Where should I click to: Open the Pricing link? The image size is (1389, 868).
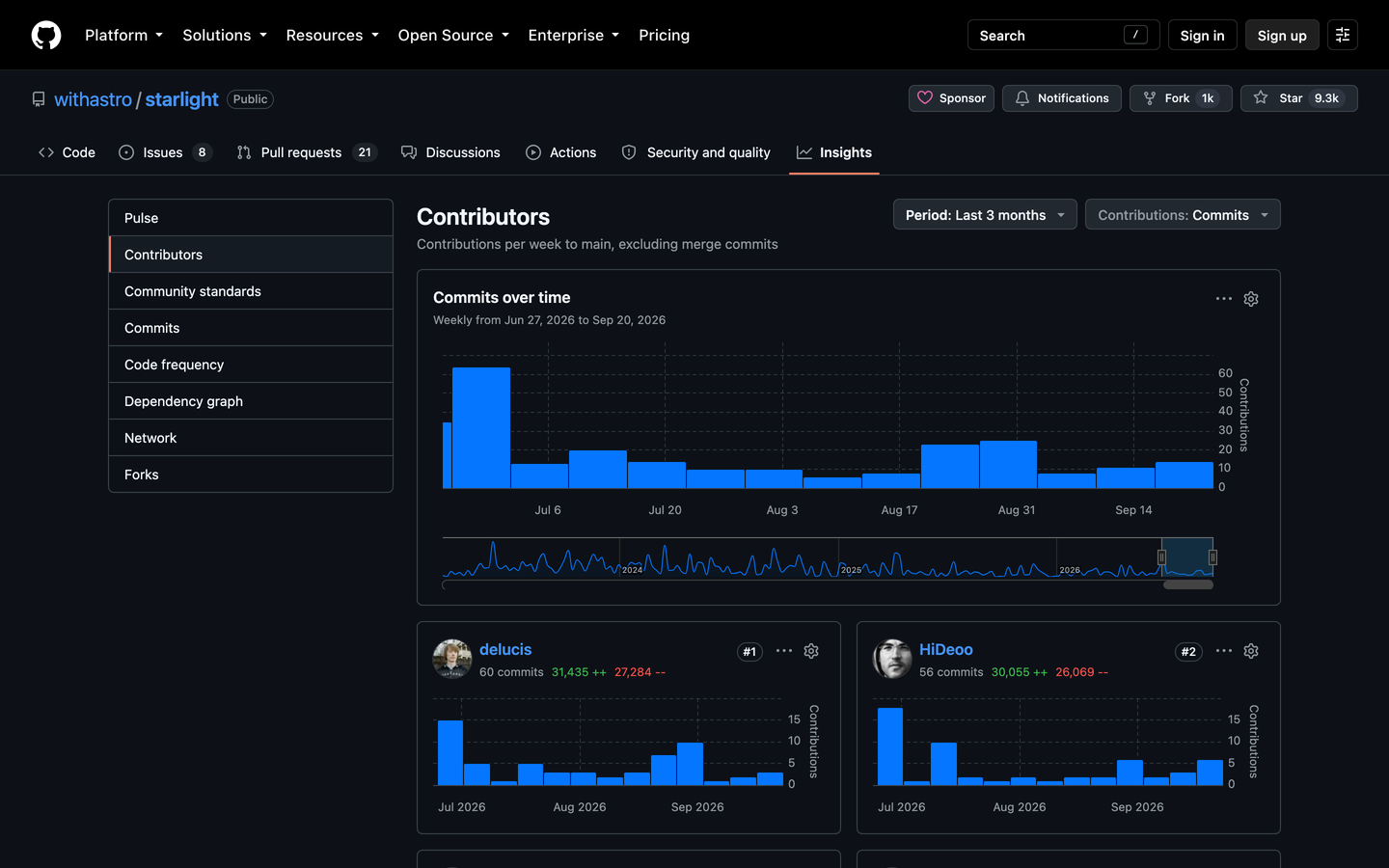(664, 36)
